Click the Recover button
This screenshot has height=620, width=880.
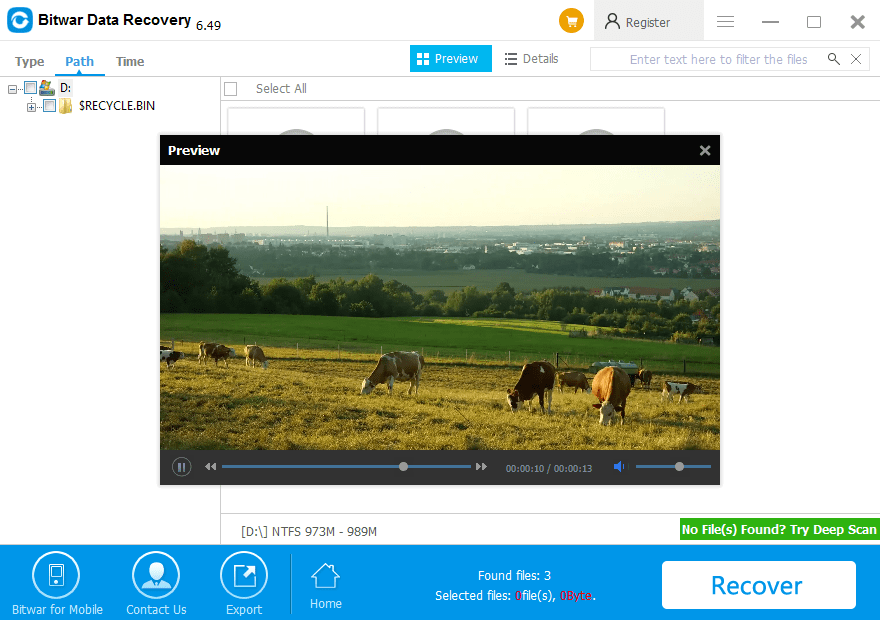[x=758, y=585]
